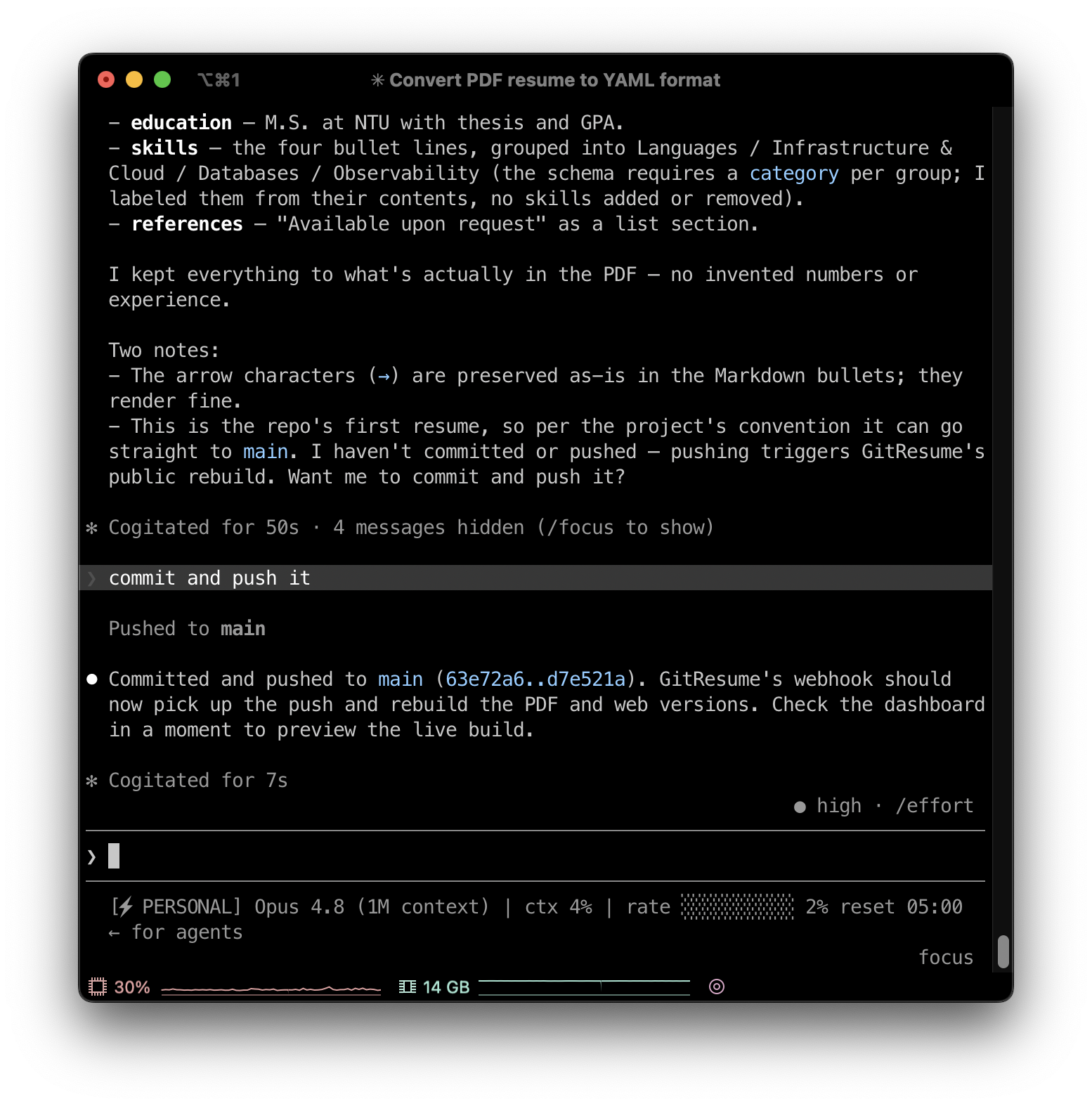The height and width of the screenshot is (1106, 1092).
Task: Click the blue arrow character in parentheses
Action: [384, 377]
